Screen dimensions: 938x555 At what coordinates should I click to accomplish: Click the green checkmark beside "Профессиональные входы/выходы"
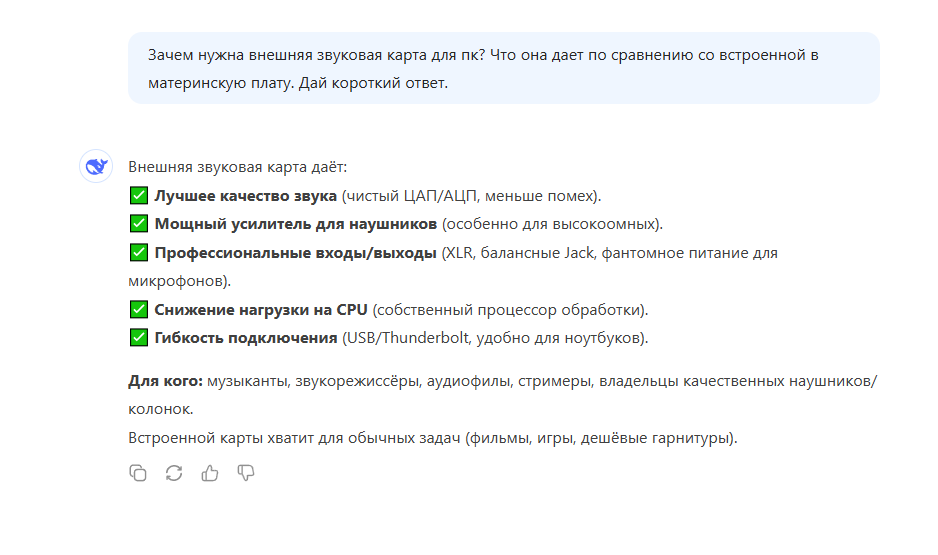coord(139,253)
